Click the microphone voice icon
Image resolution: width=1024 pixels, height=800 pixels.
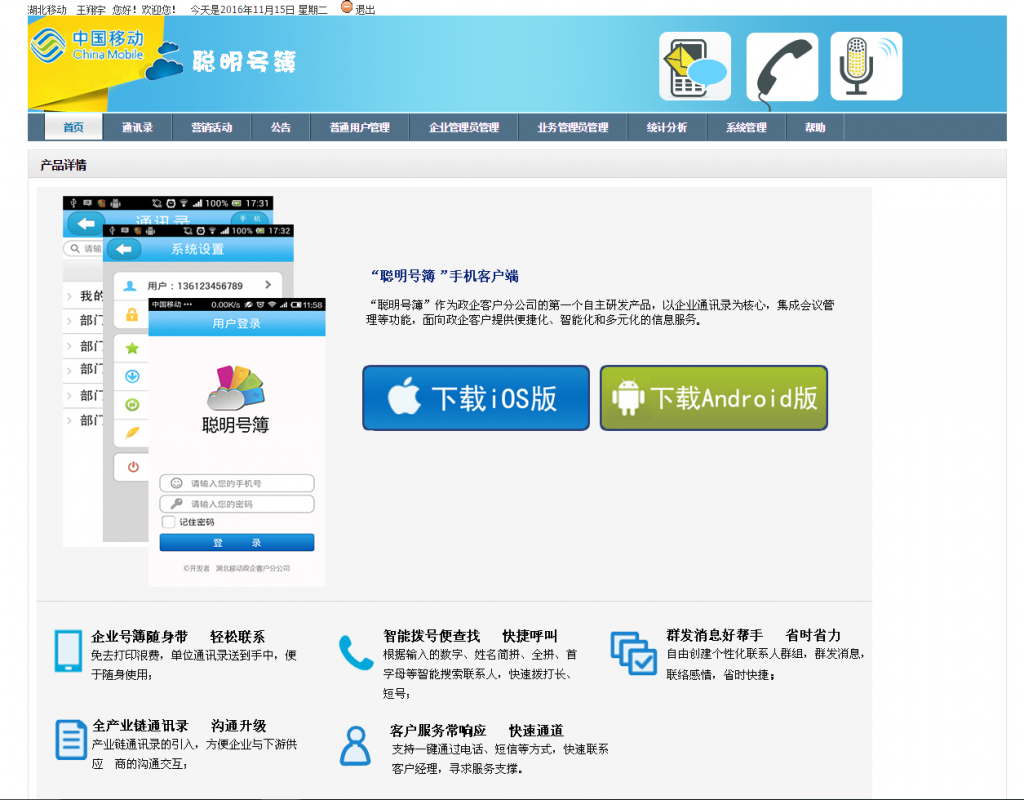pos(867,67)
